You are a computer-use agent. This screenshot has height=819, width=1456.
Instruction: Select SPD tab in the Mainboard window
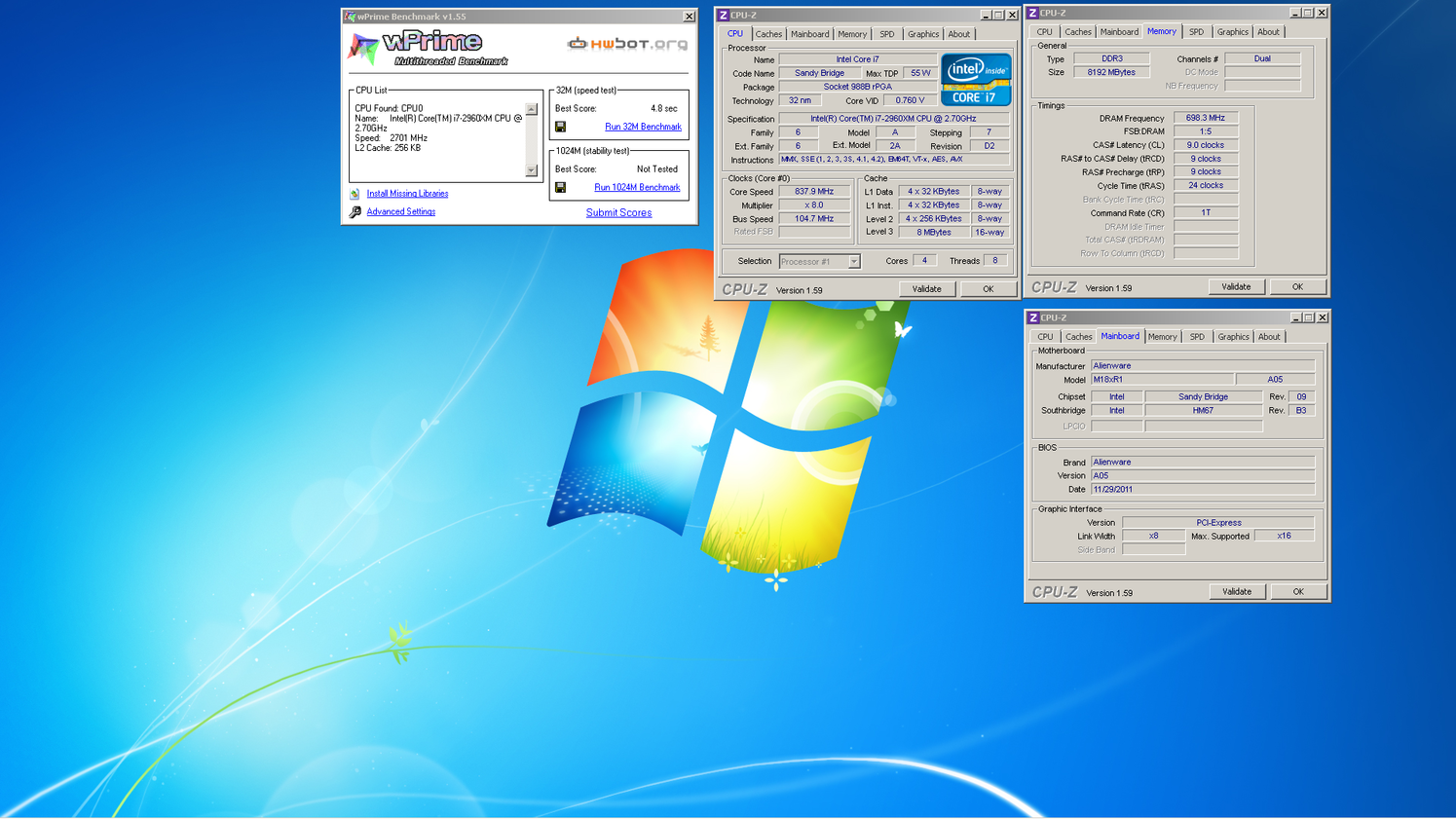point(1197,337)
